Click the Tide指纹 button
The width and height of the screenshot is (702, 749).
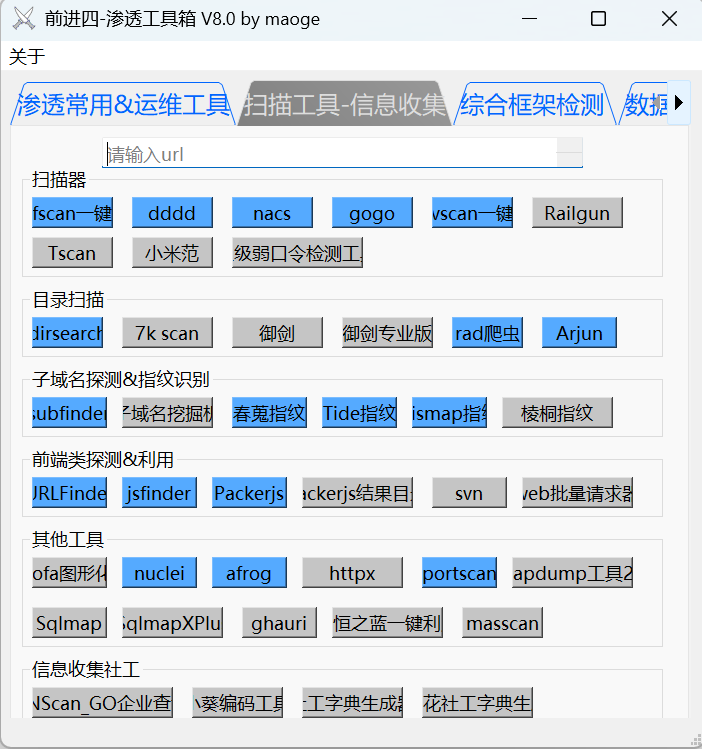click(x=359, y=412)
